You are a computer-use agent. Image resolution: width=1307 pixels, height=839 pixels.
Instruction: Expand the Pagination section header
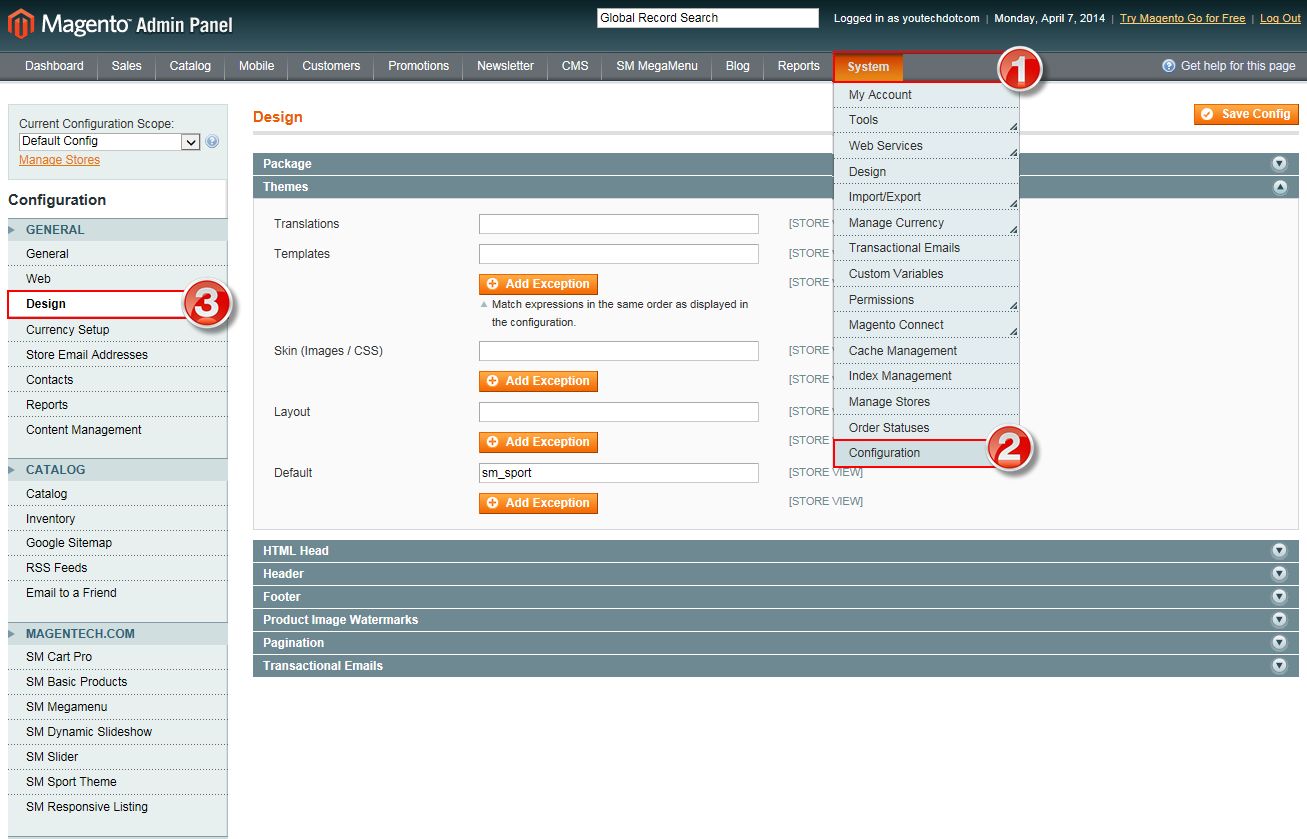[776, 643]
